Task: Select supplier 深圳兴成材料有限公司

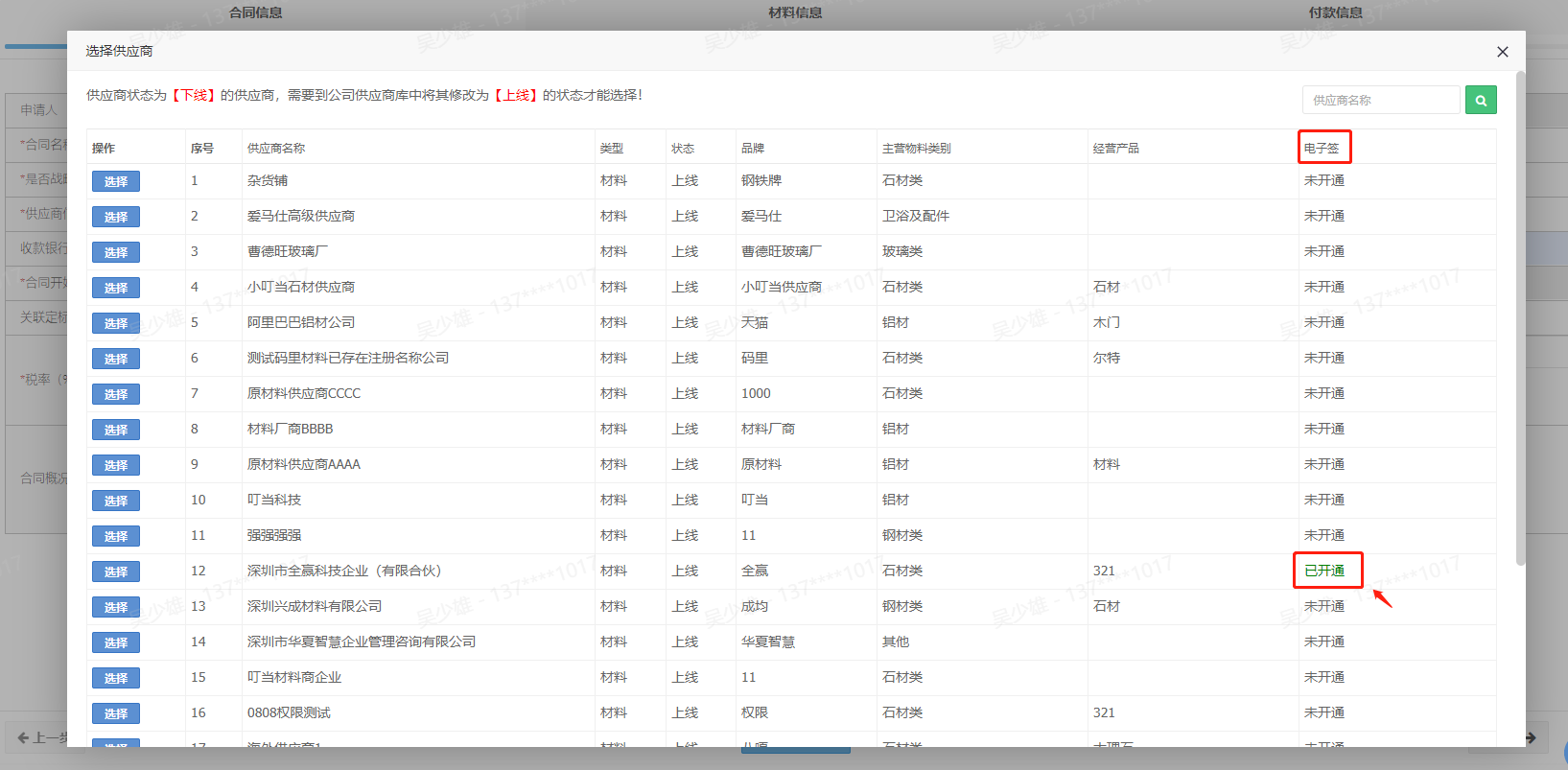Action: [116, 607]
